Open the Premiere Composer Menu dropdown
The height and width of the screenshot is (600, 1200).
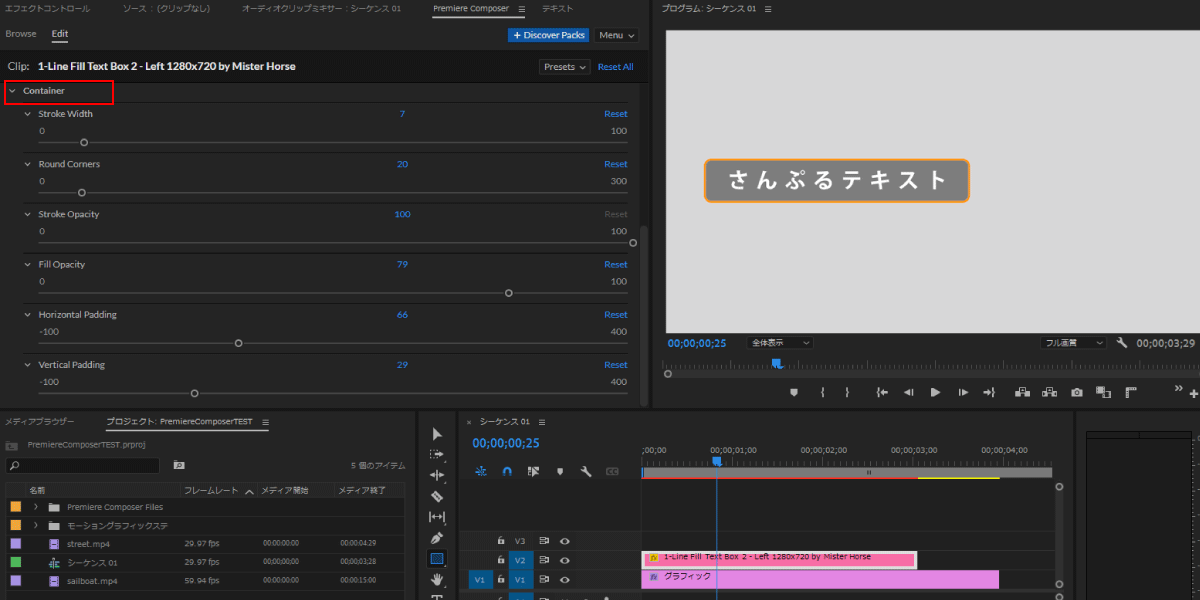(x=617, y=35)
